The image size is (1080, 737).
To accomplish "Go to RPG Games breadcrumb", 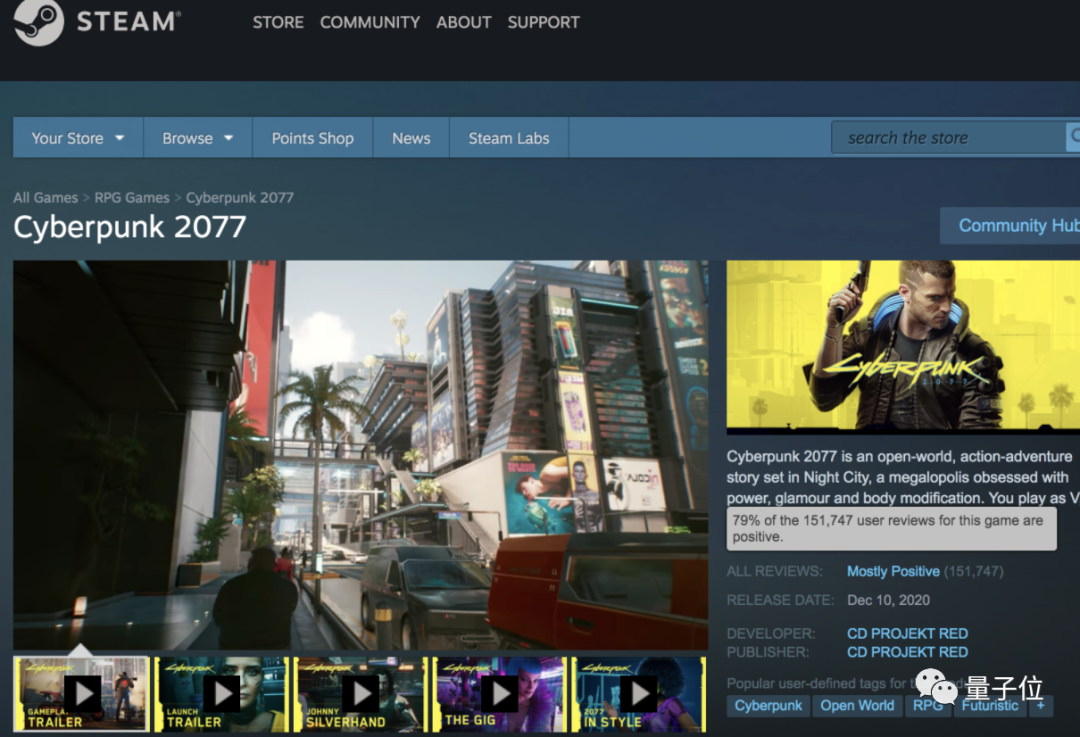I will click(x=132, y=198).
